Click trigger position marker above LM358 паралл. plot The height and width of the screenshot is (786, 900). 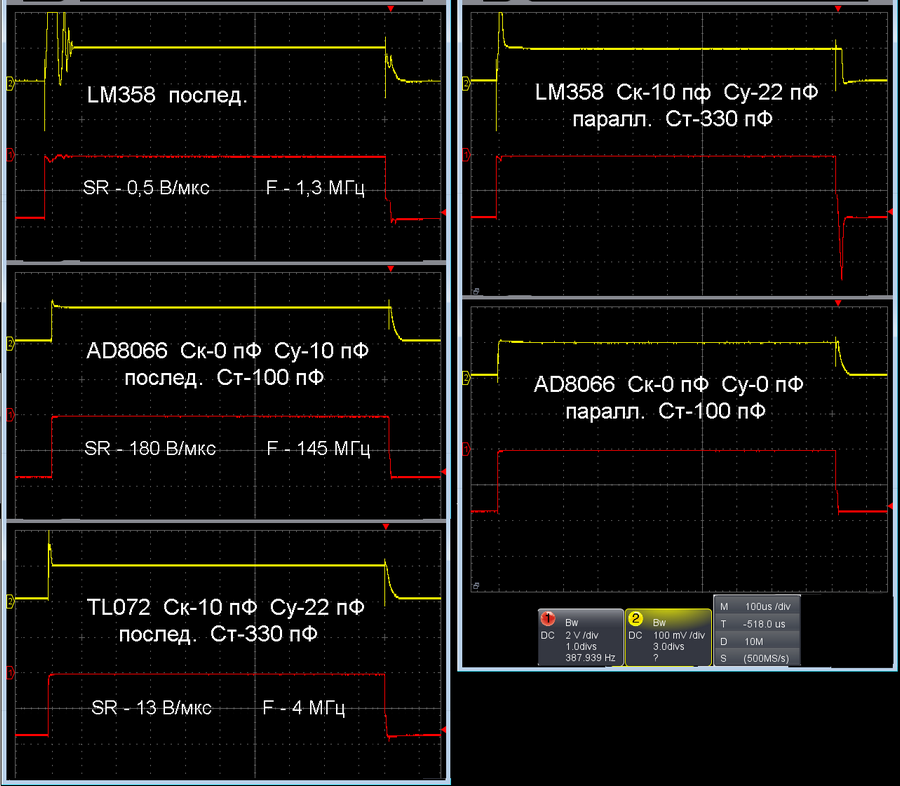tap(838, 9)
